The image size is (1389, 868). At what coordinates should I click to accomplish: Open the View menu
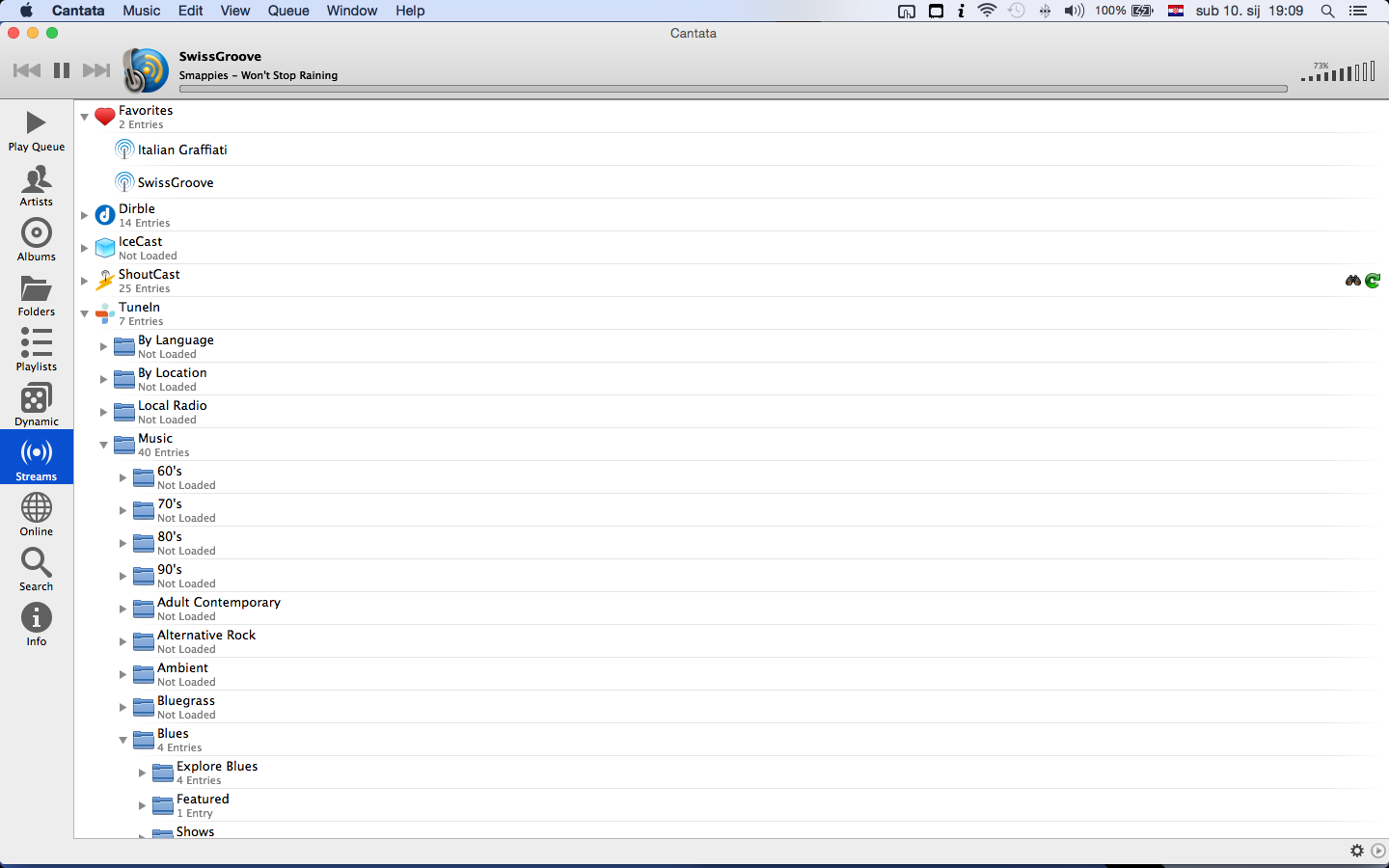235,11
